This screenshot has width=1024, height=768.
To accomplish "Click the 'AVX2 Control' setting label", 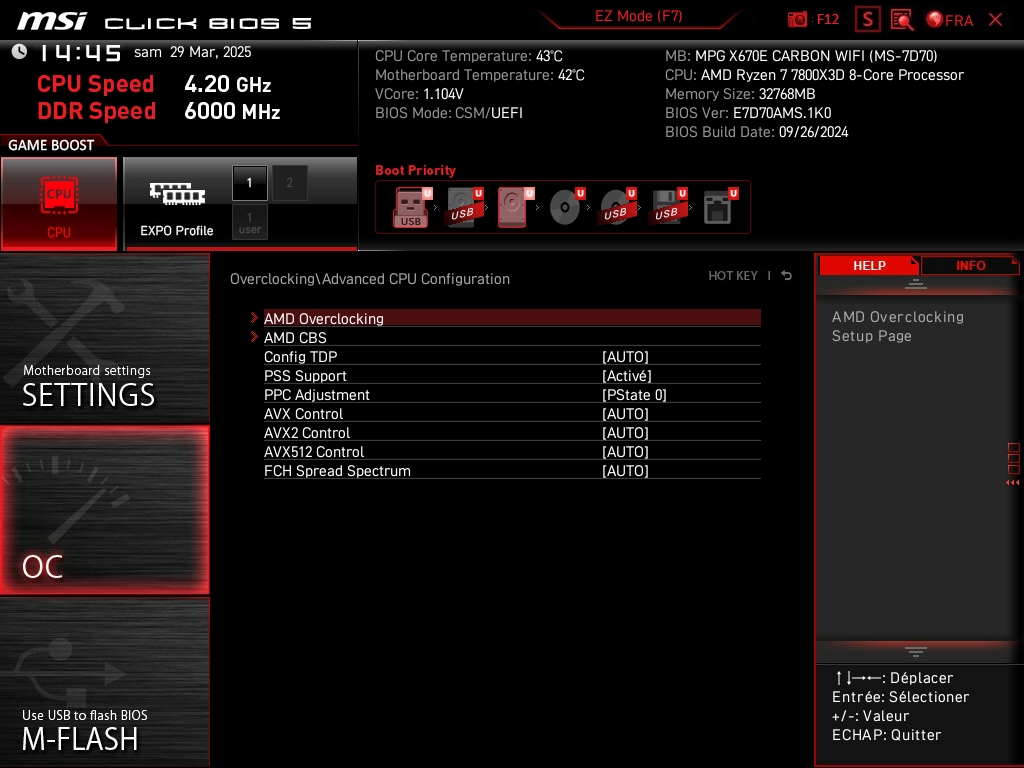I will point(307,432).
